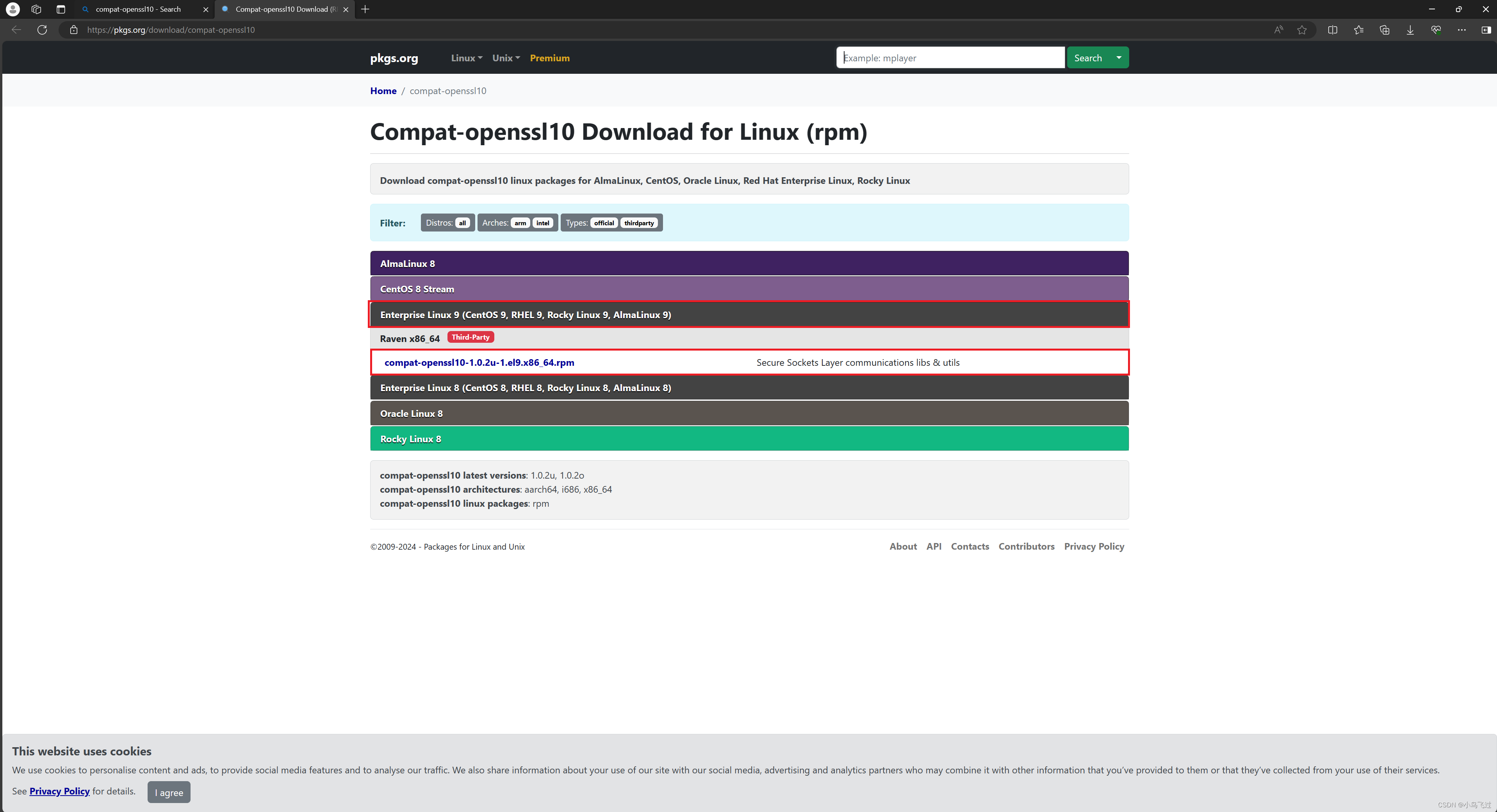The image size is (1497, 812).
Task: Open the browser settings and more menu
Action: (x=1461, y=30)
